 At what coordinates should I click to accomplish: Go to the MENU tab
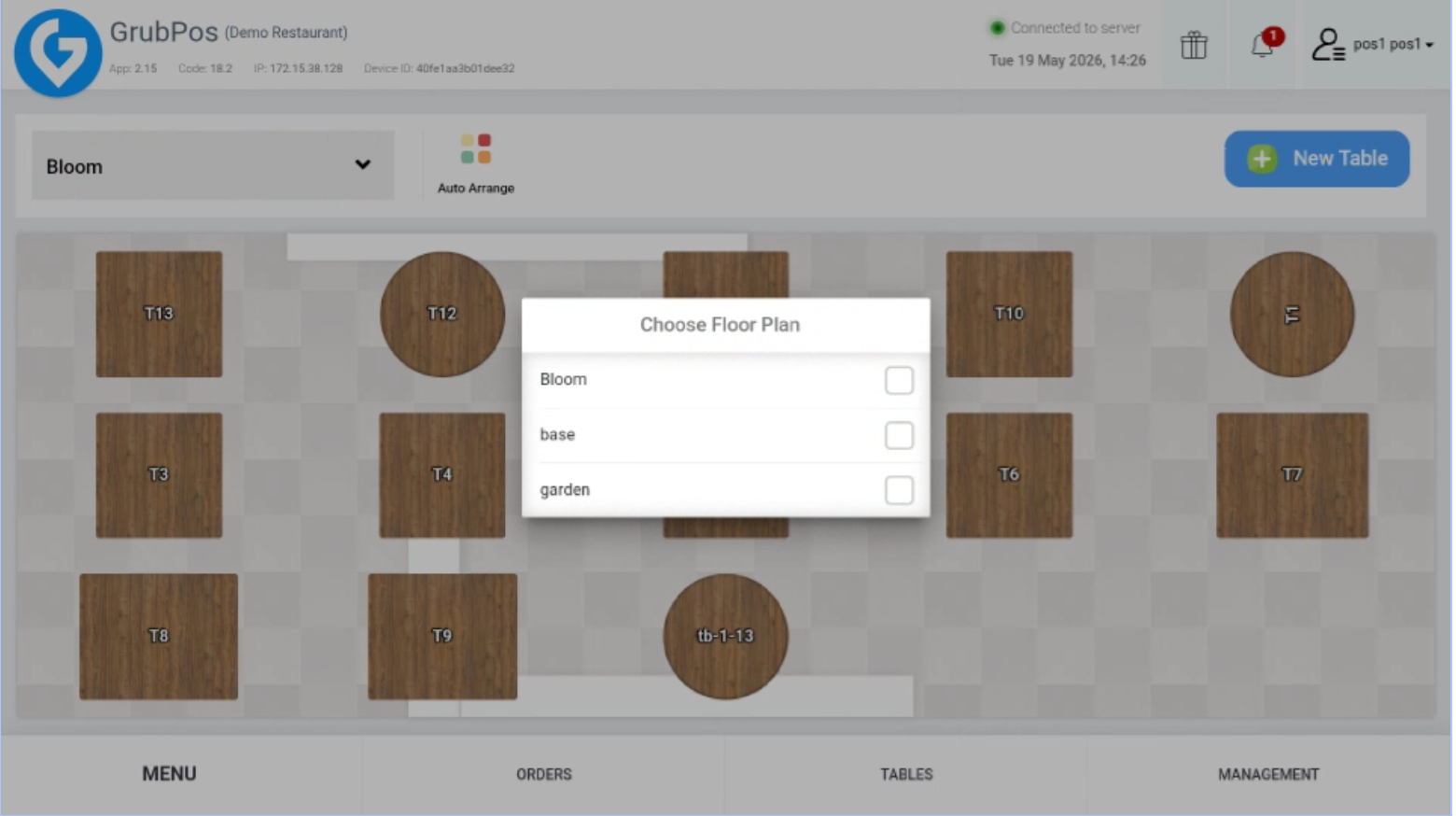coord(170,775)
